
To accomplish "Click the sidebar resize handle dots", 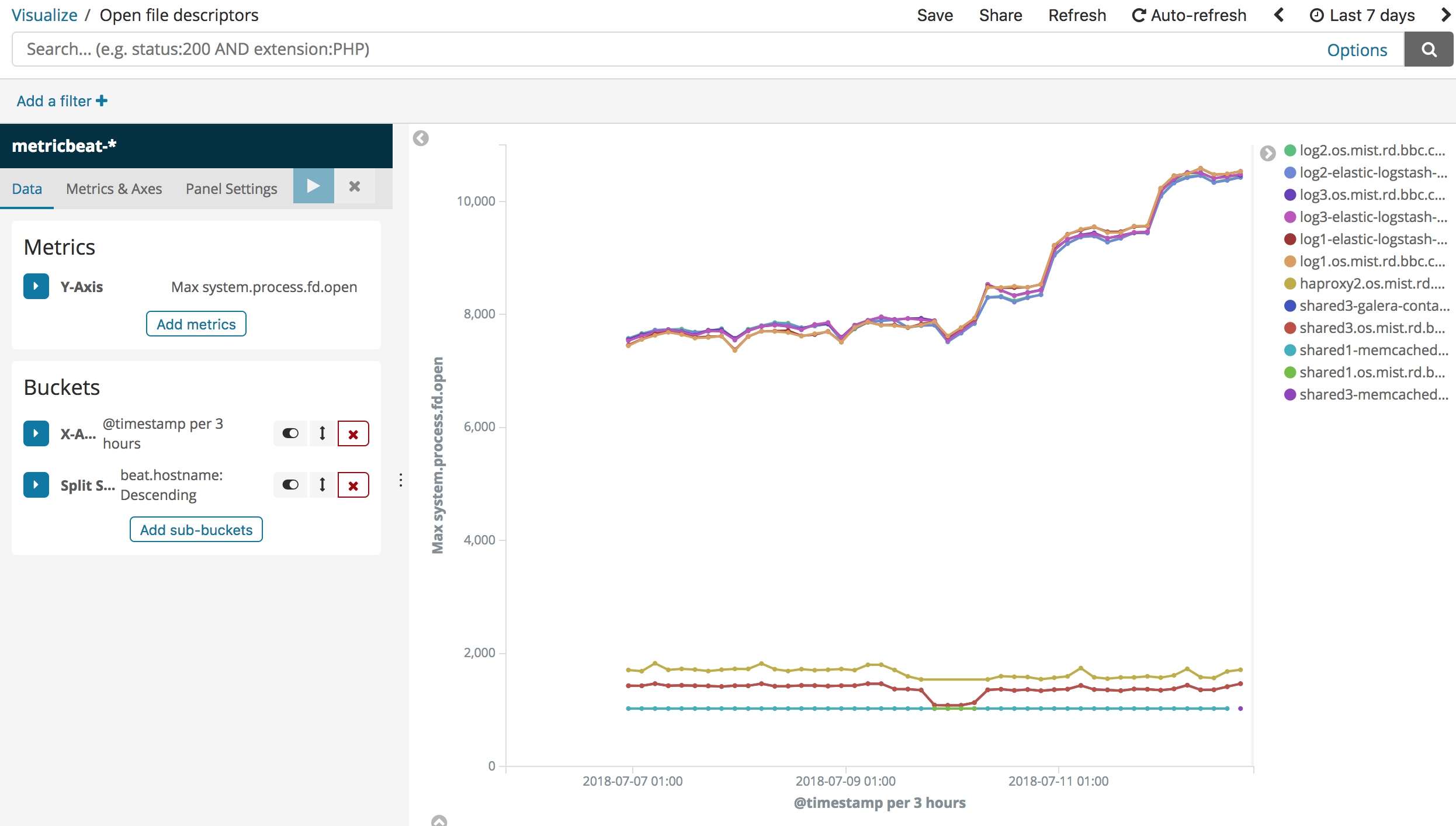I will [401, 480].
